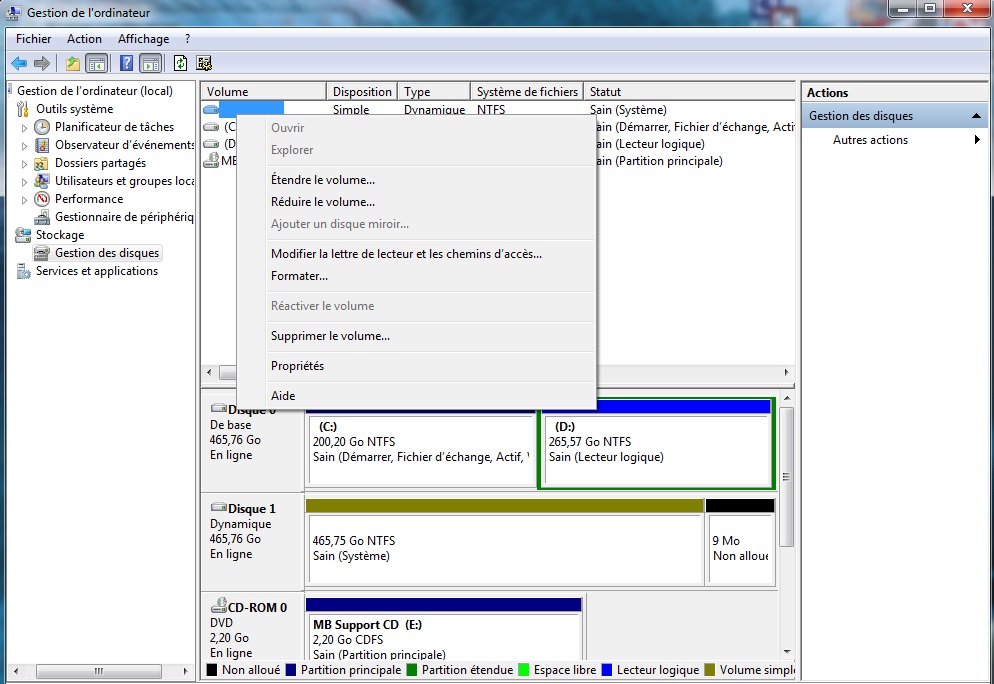Collapse the Gestion des disques actions section
Viewport: 994px width, 684px height.
(x=976, y=116)
